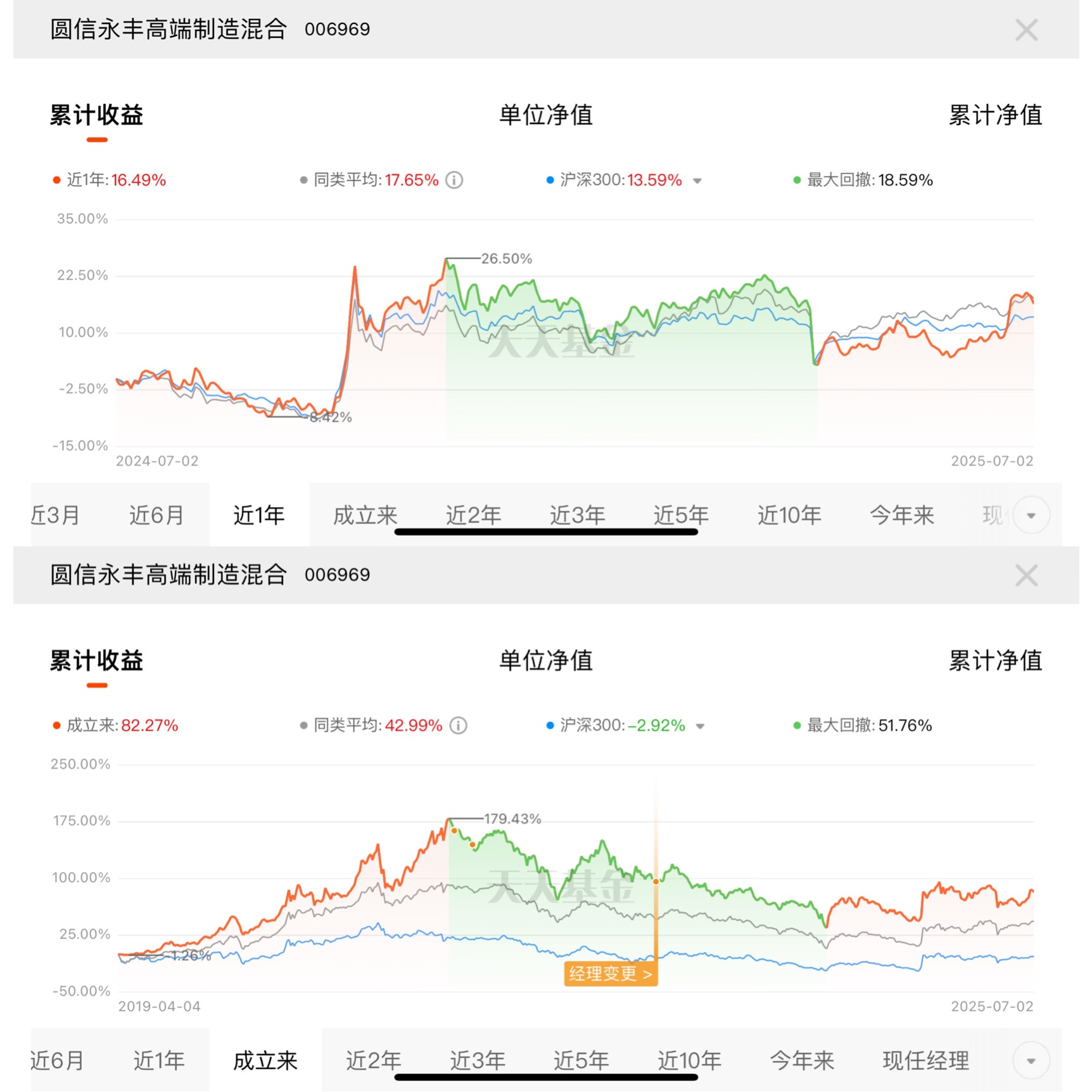Image resolution: width=1092 pixels, height=1092 pixels.
Task: Choose 近6月 period in top panel
Action: pyautogui.click(x=156, y=516)
